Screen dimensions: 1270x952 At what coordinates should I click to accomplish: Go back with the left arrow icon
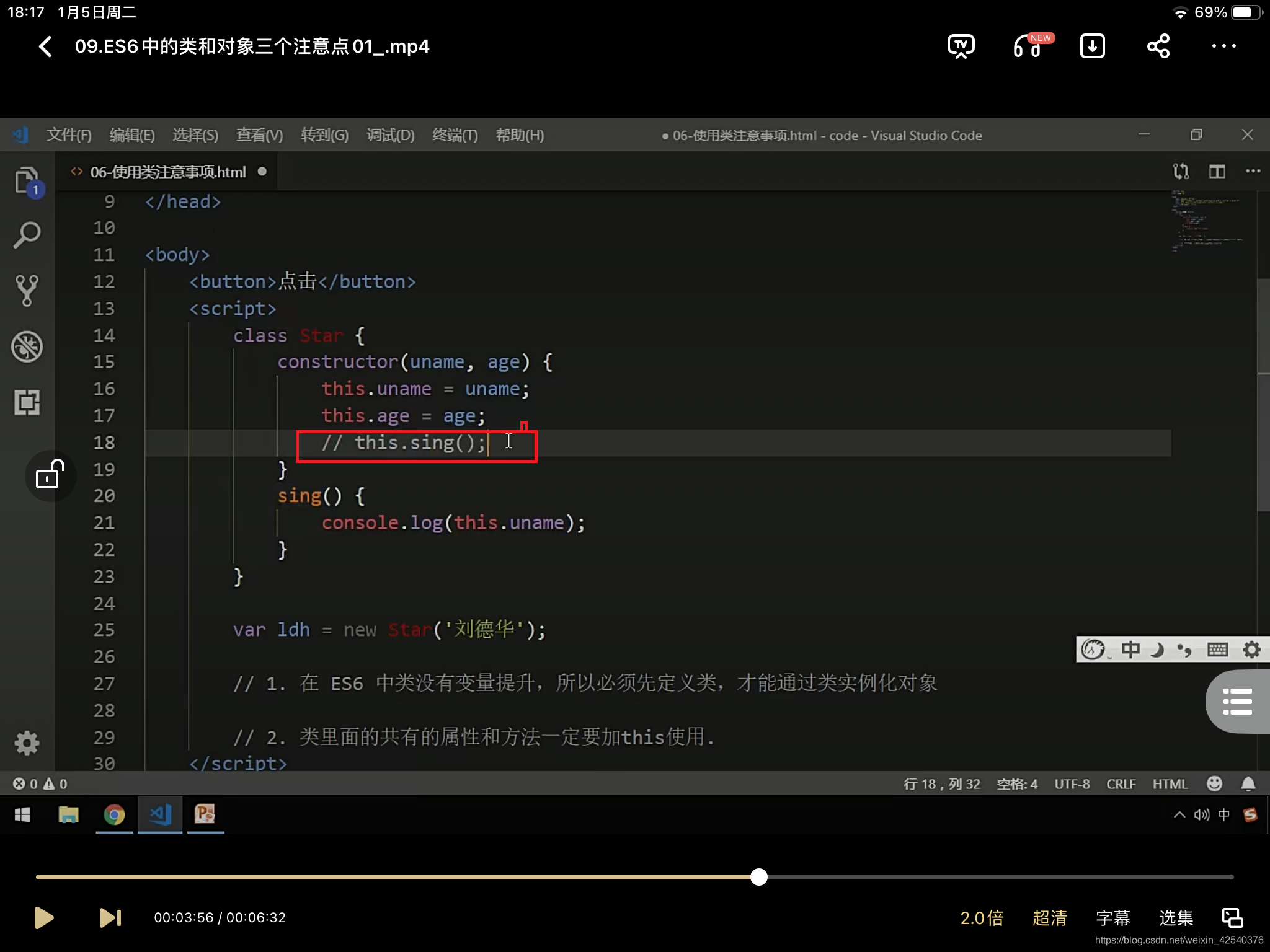(45, 46)
